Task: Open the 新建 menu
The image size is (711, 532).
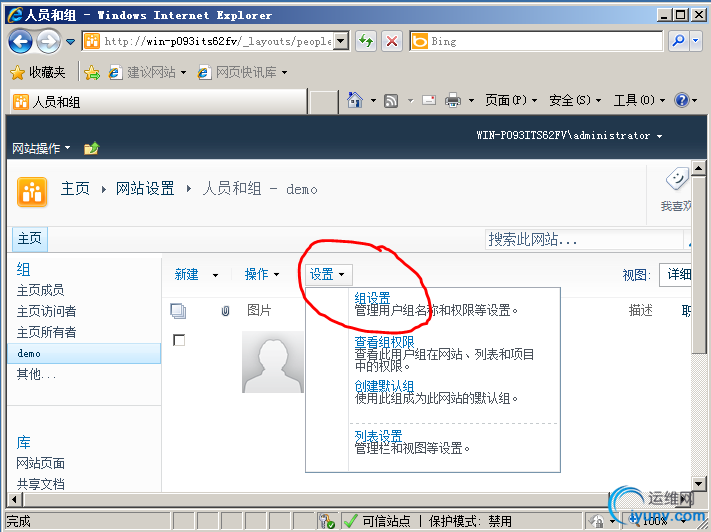Action: [196, 274]
